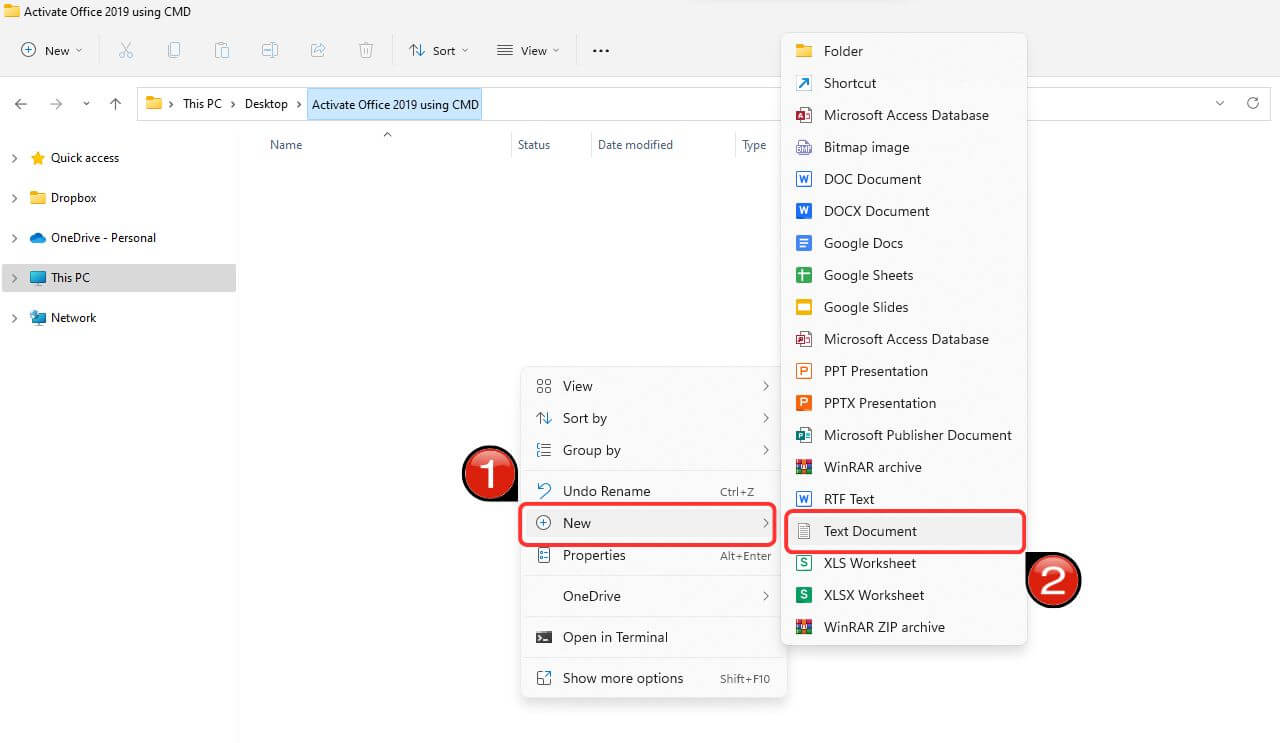Click Activate Office 2019 using CMD breadcrumb

coord(395,104)
